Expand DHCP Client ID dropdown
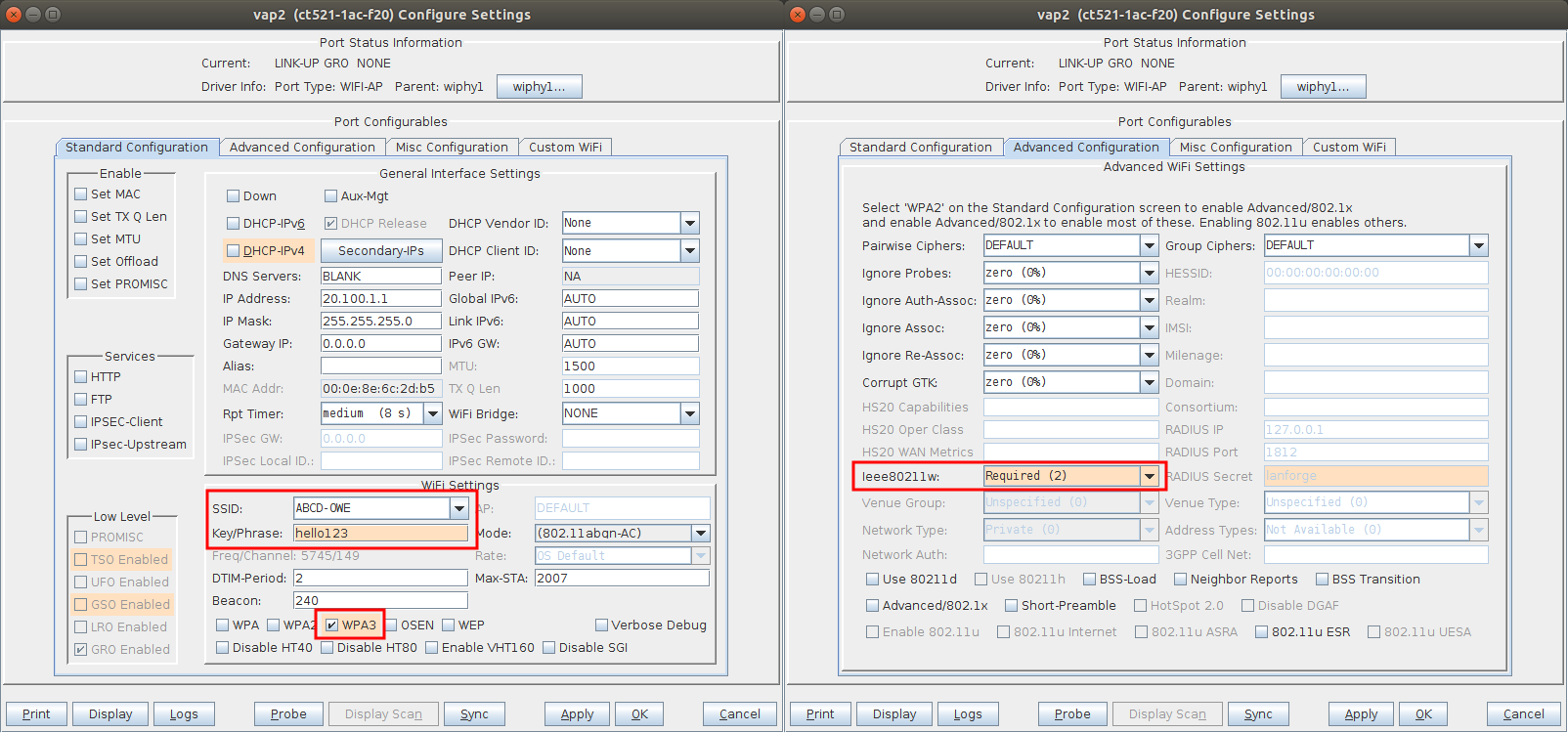Screen dimensions: 1568x733 coord(690,251)
